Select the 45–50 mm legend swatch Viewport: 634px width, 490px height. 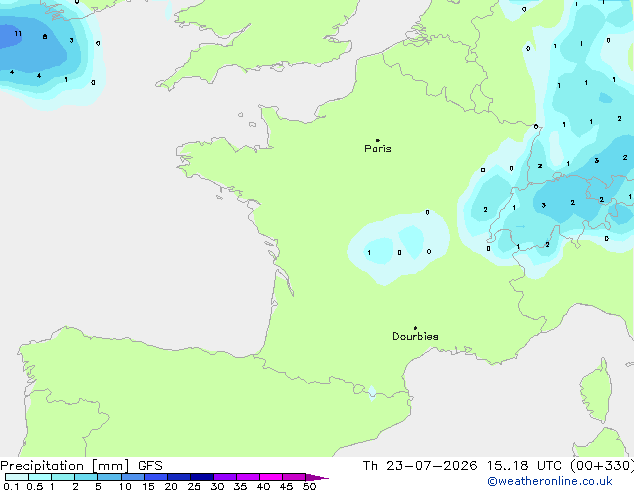(x=294, y=477)
